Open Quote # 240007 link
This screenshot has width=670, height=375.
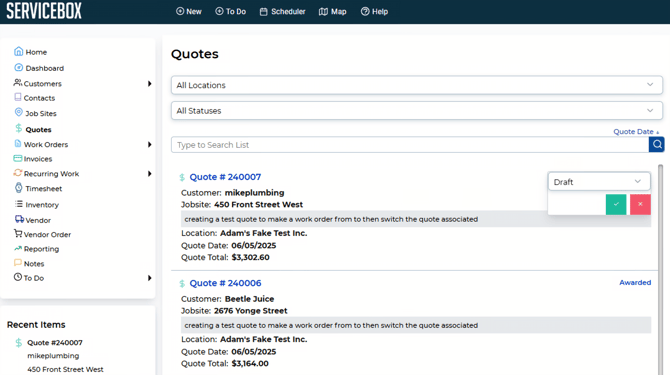[x=225, y=177]
